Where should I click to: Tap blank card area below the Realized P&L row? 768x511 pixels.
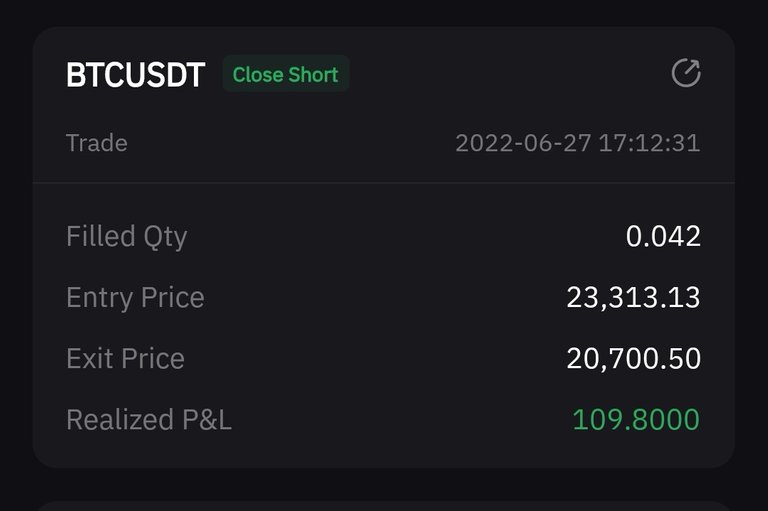(384, 452)
